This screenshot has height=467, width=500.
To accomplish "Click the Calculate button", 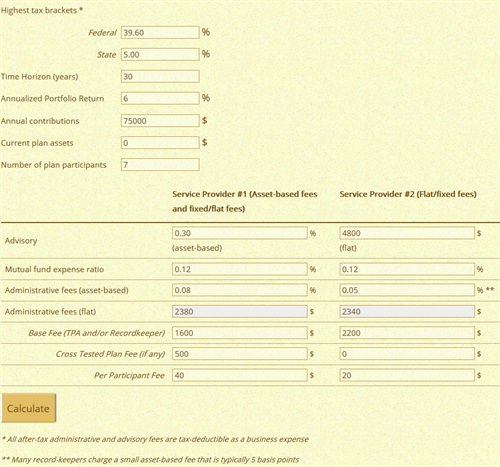I will pyautogui.click(x=29, y=408).
